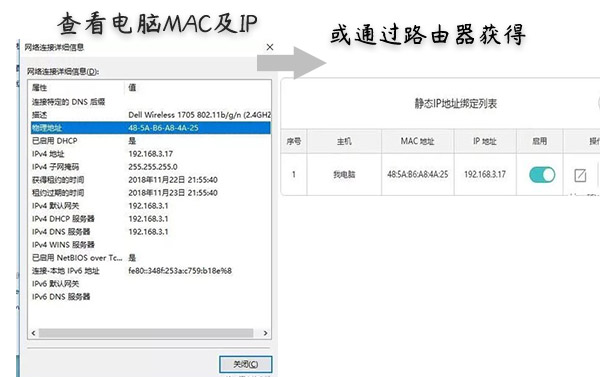
Task: Click the horizontal scrollbar thumb
Action: [146, 333]
